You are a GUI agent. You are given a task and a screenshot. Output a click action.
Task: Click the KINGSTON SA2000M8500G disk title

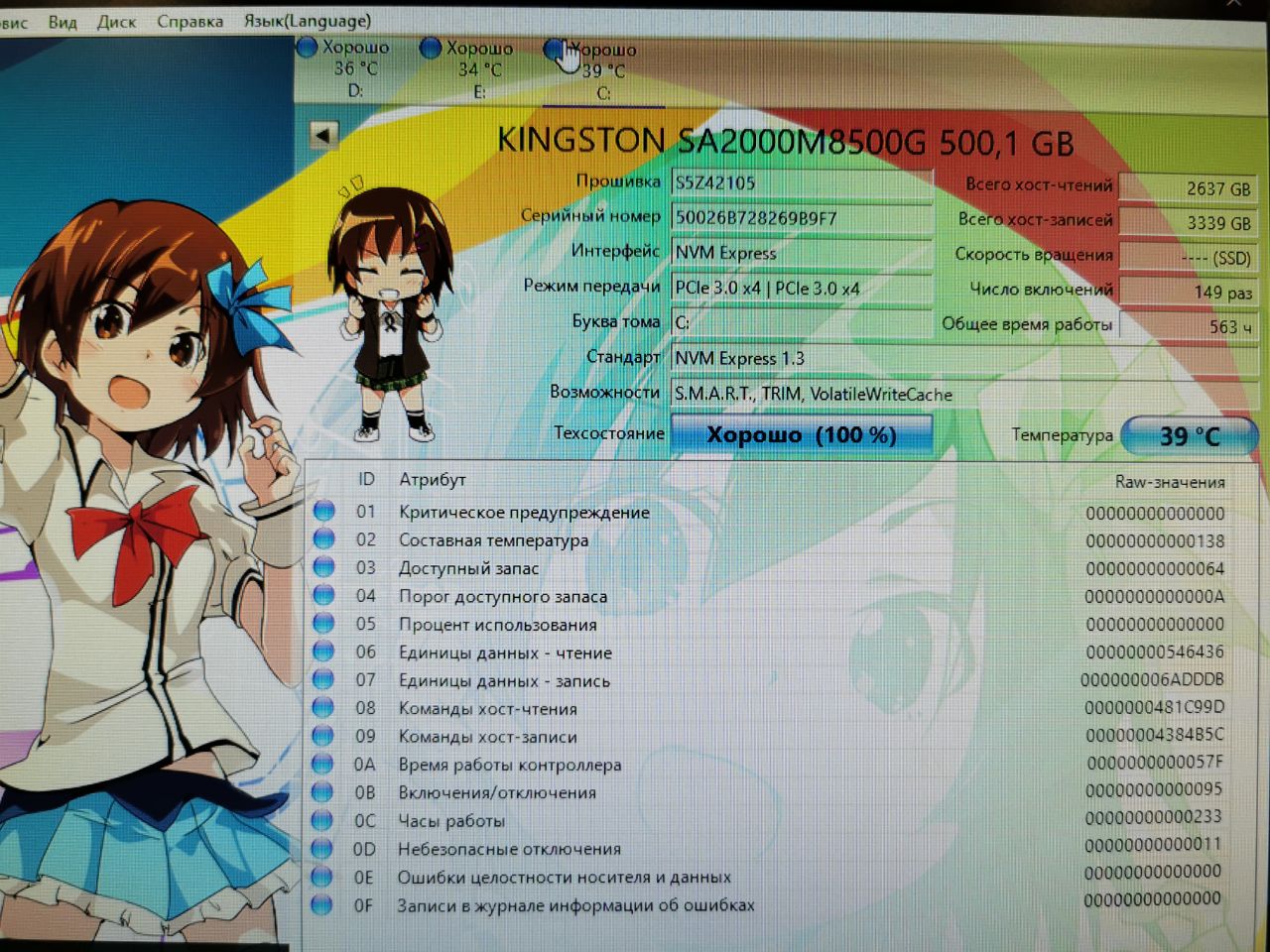pos(785,141)
